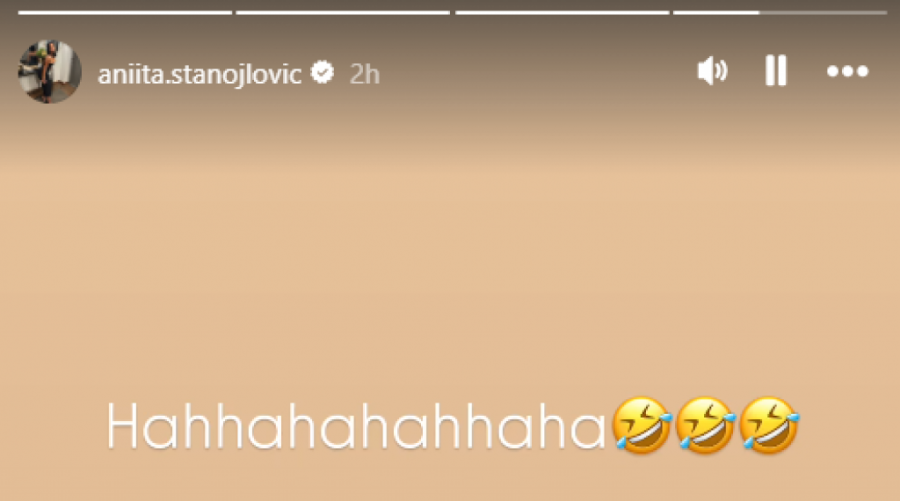Open the three-dots more options menu

click(847, 71)
